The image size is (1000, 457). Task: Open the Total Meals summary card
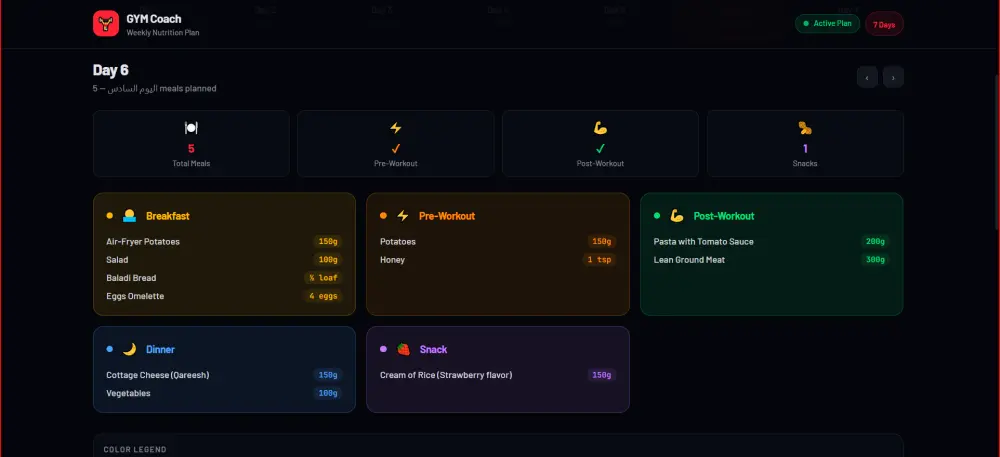point(191,143)
